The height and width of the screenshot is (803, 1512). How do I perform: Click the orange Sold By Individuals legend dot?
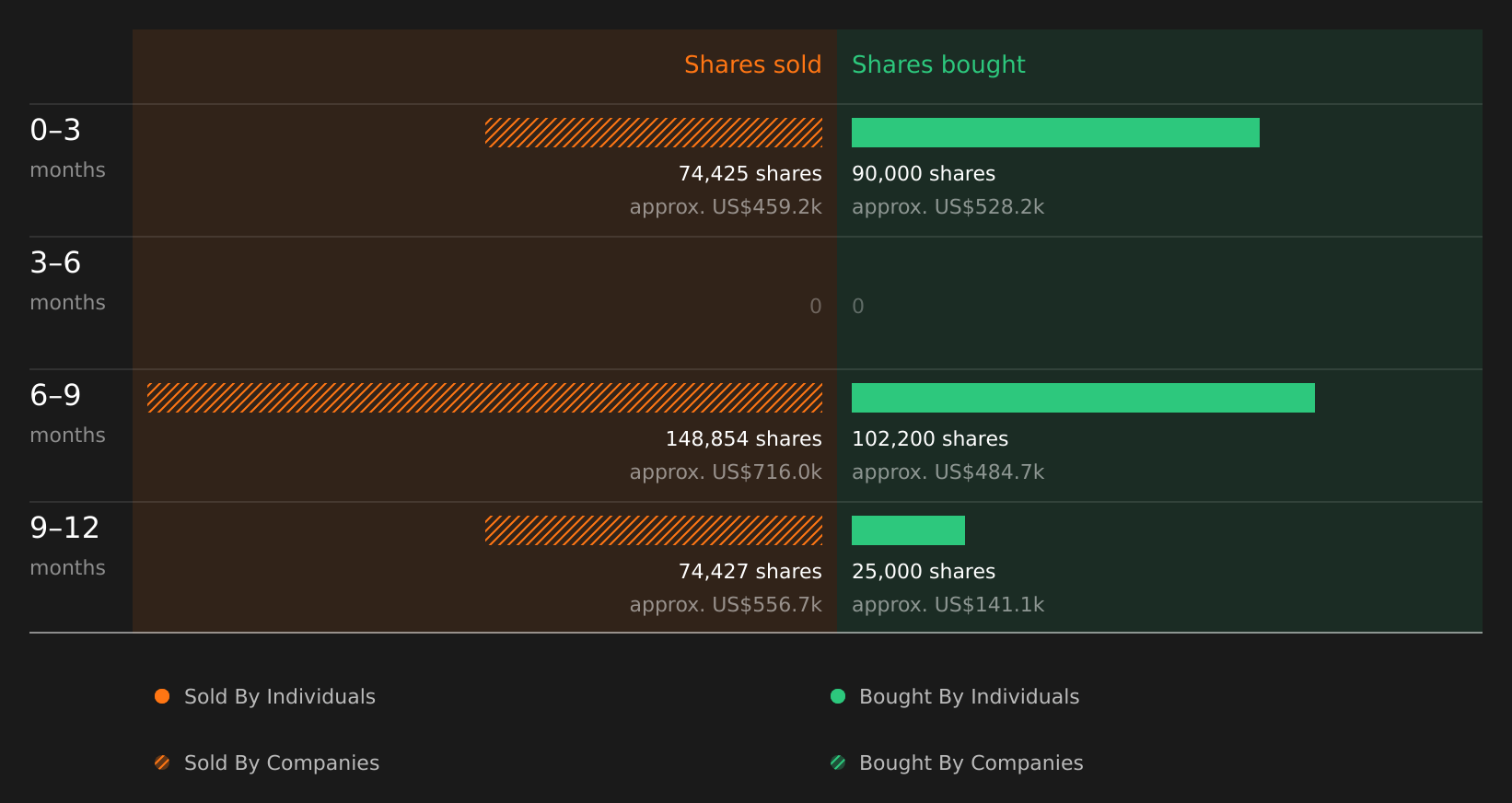coord(162,696)
